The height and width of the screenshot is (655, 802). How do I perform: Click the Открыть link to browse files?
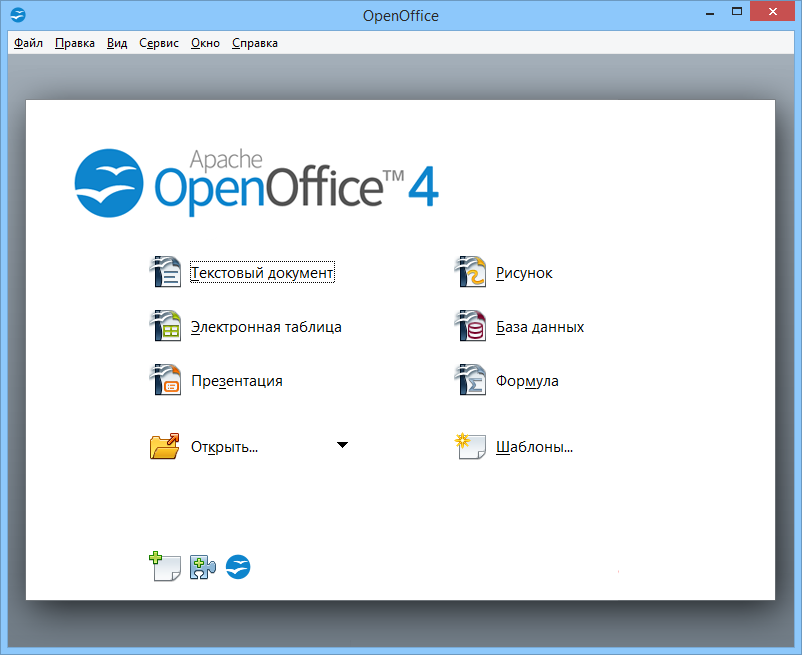point(222,446)
